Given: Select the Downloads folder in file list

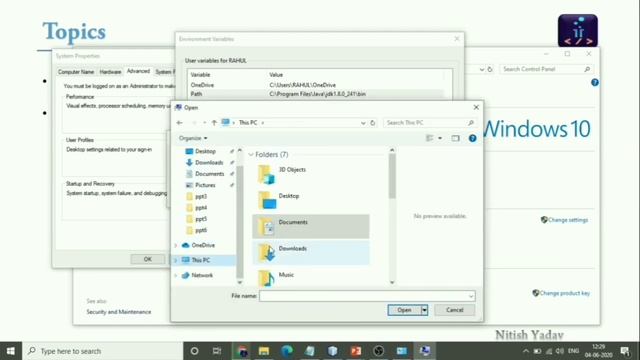Looking at the screenshot, I should (310, 253).
